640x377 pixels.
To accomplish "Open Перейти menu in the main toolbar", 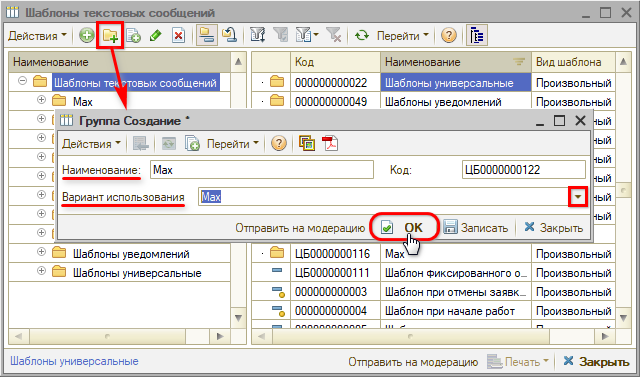I will point(402,36).
